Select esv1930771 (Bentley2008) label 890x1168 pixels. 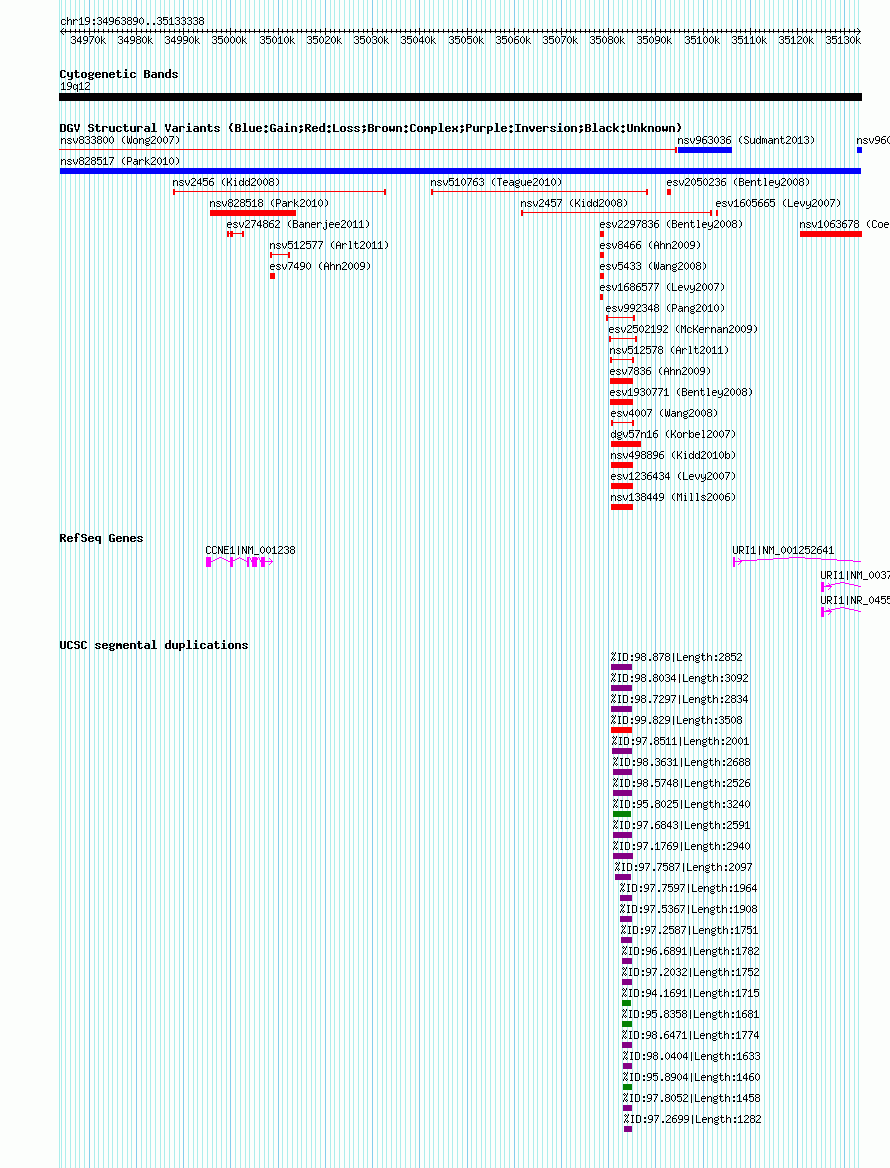(x=681, y=391)
